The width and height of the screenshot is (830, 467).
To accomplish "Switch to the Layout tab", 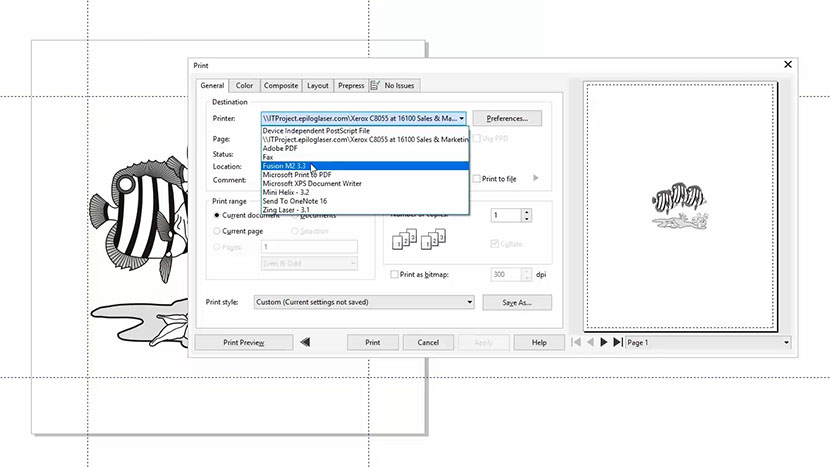I will click(317, 86).
